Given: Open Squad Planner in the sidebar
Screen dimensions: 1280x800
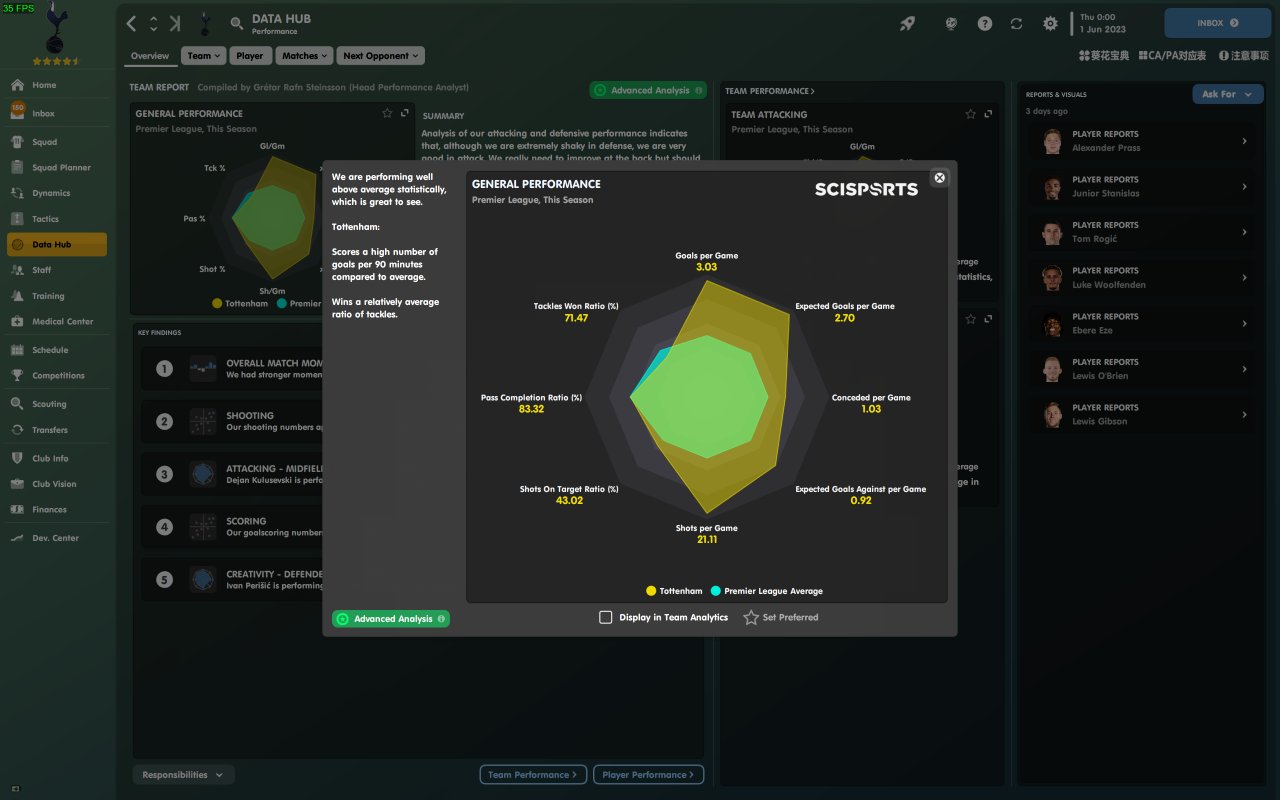Looking at the screenshot, I should [57, 168].
